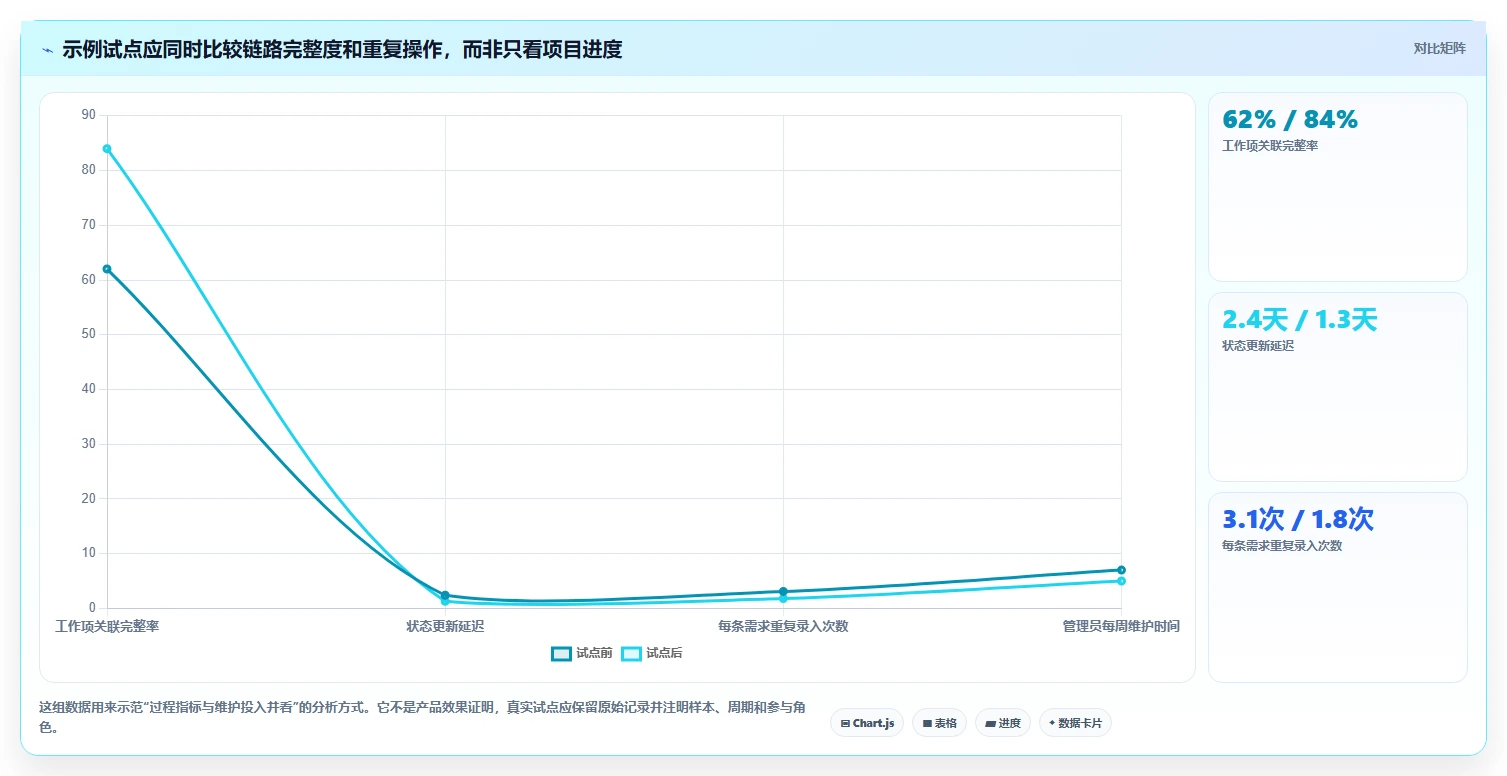The image size is (1507, 776).
Task: Click 试点后 point above 管理员每周维护时间
Action: point(1121,581)
